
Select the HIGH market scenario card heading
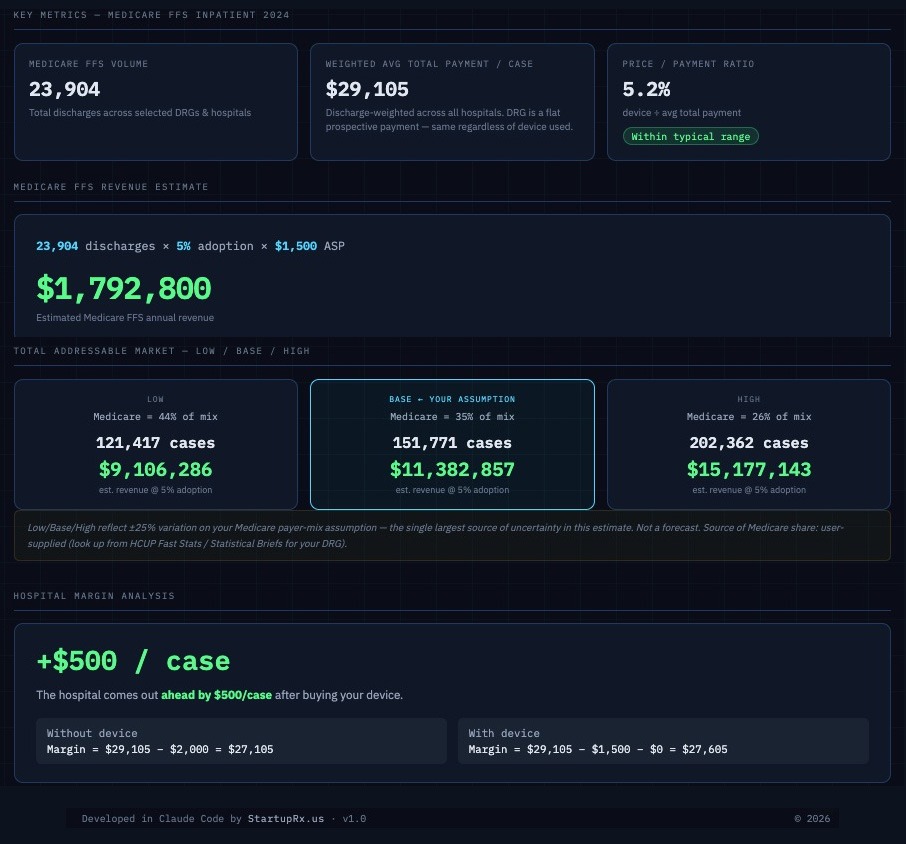[749, 399]
